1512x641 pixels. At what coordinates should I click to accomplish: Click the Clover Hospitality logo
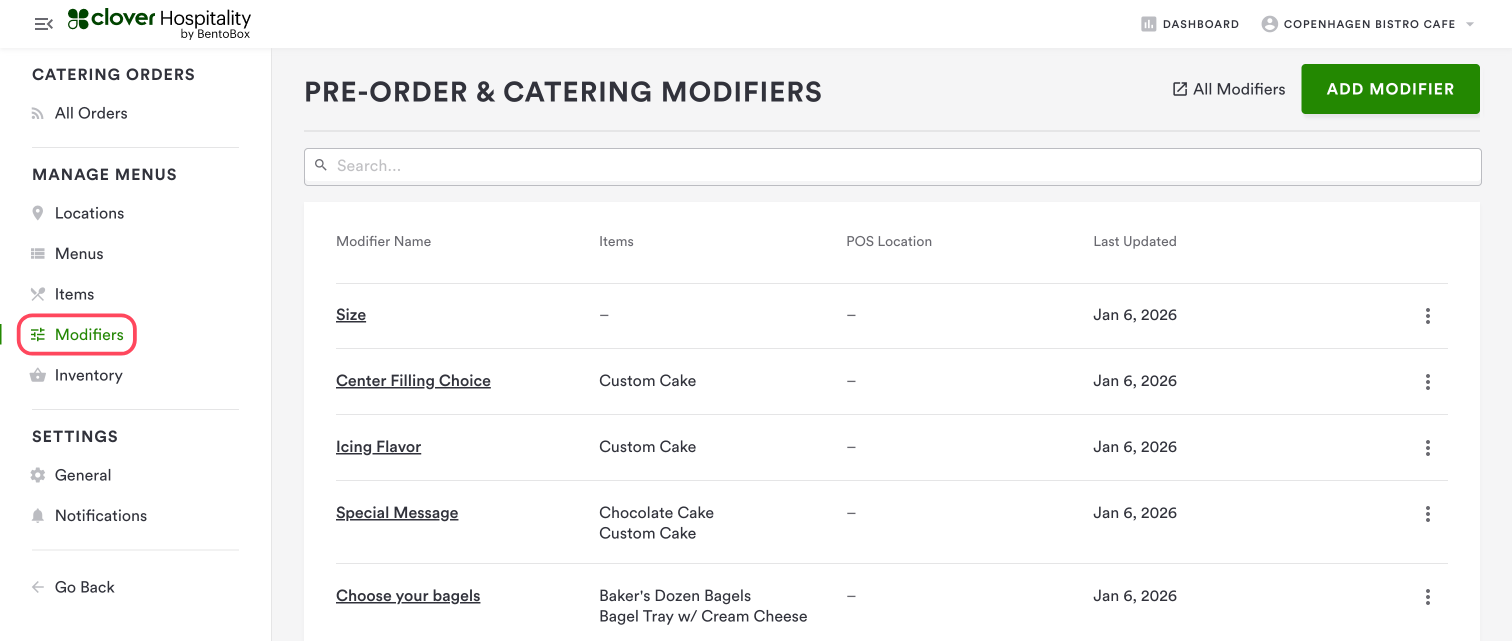pyautogui.click(x=160, y=23)
